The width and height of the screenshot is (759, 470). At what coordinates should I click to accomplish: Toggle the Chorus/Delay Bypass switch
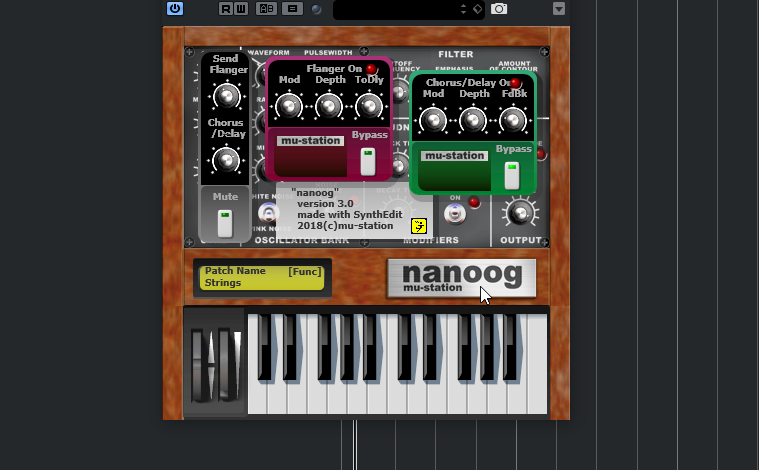512,176
